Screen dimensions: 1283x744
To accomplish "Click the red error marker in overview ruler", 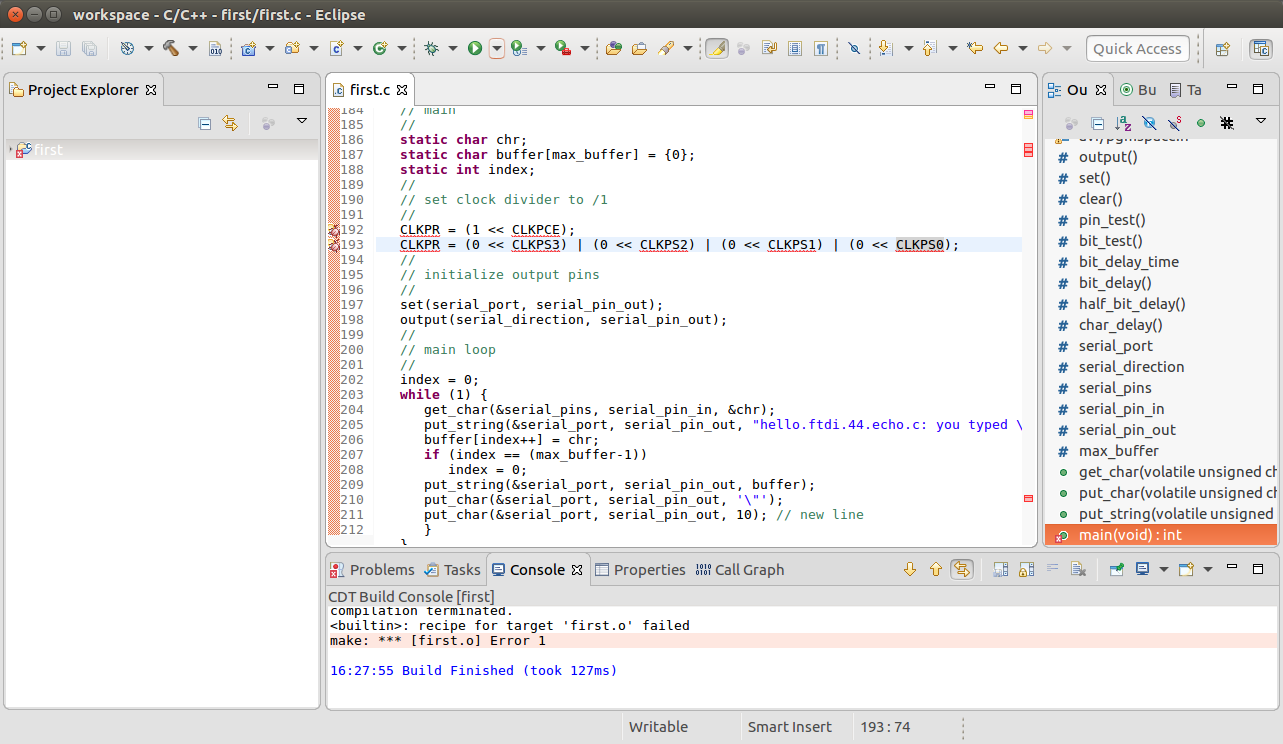I will (1028, 151).
